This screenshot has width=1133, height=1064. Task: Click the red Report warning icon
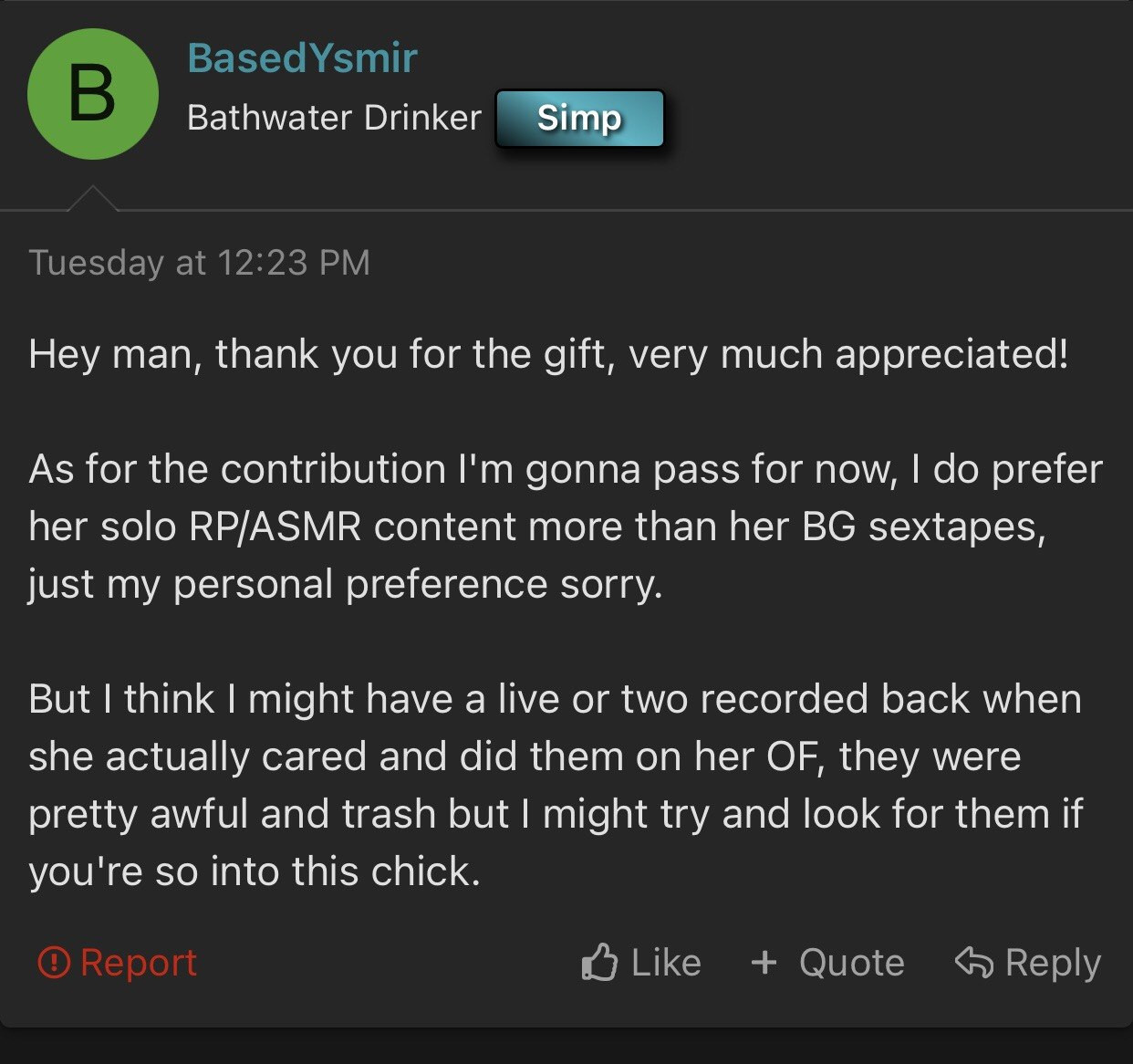[x=54, y=962]
